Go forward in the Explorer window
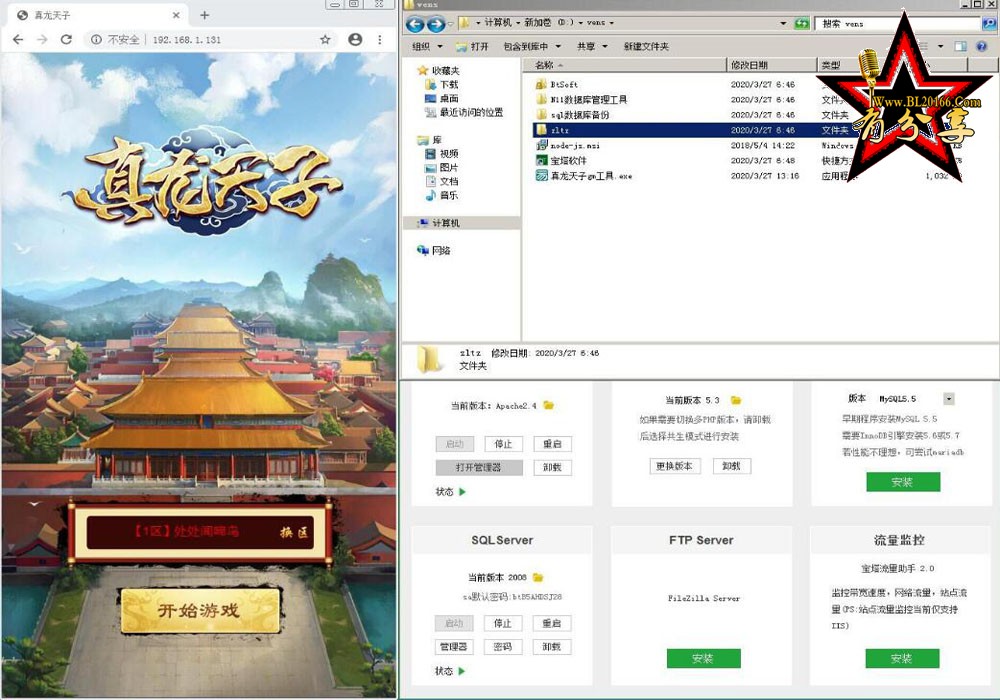Viewport: 1000px width, 700px height. (x=436, y=24)
